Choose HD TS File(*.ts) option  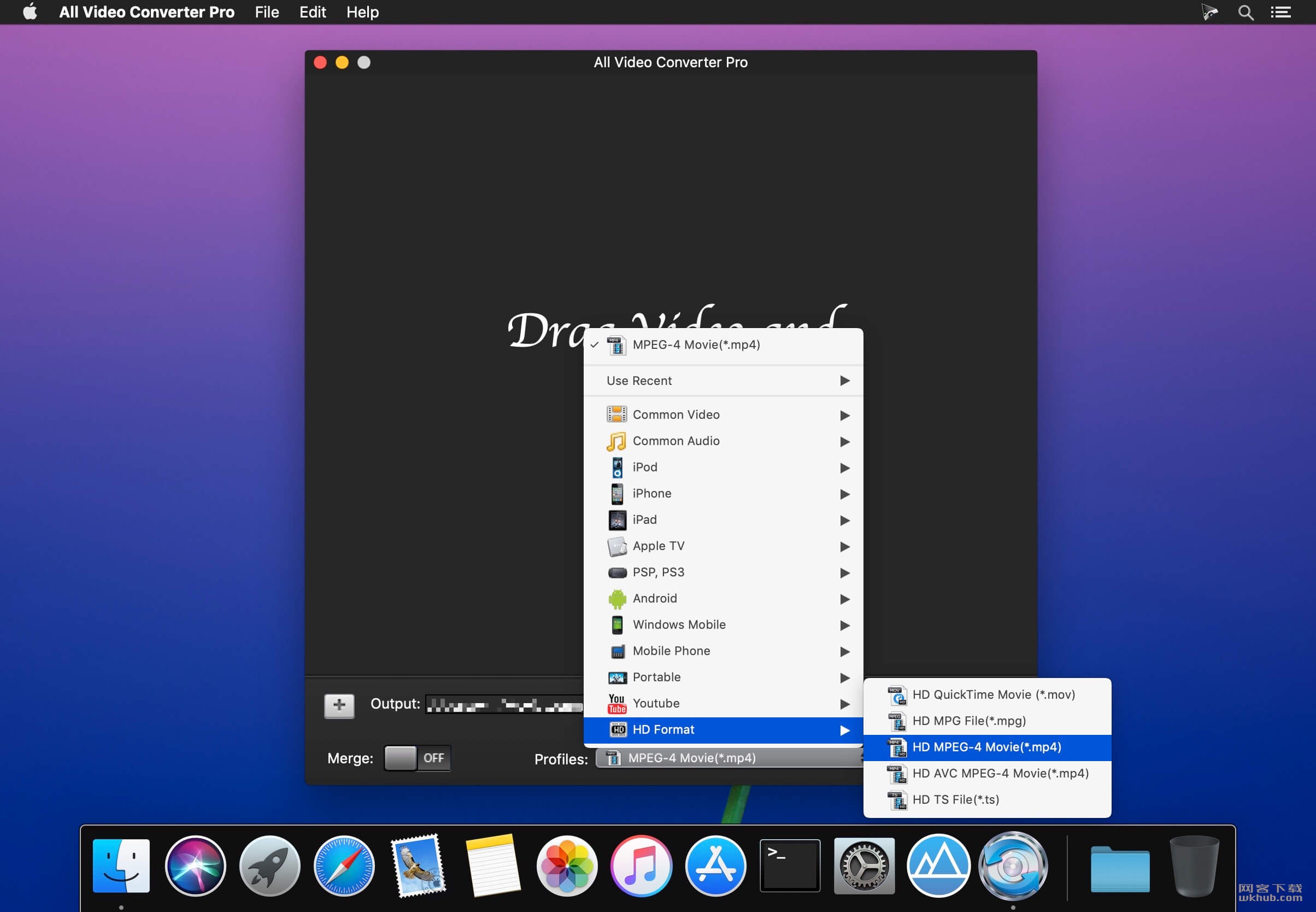click(x=987, y=799)
